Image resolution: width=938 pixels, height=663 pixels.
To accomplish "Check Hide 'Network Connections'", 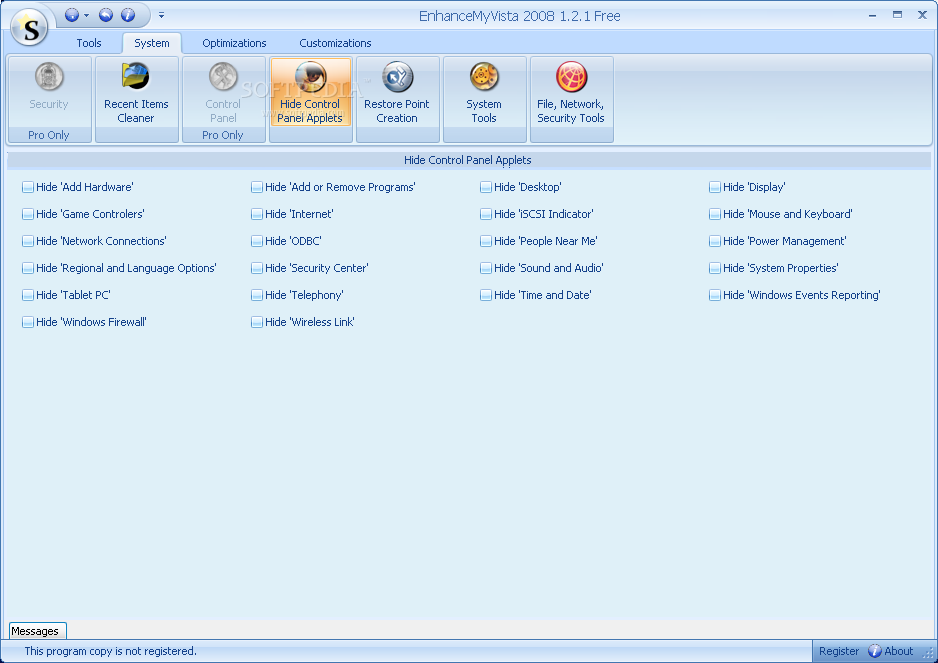I will pyautogui.click(x=28, y=241).
